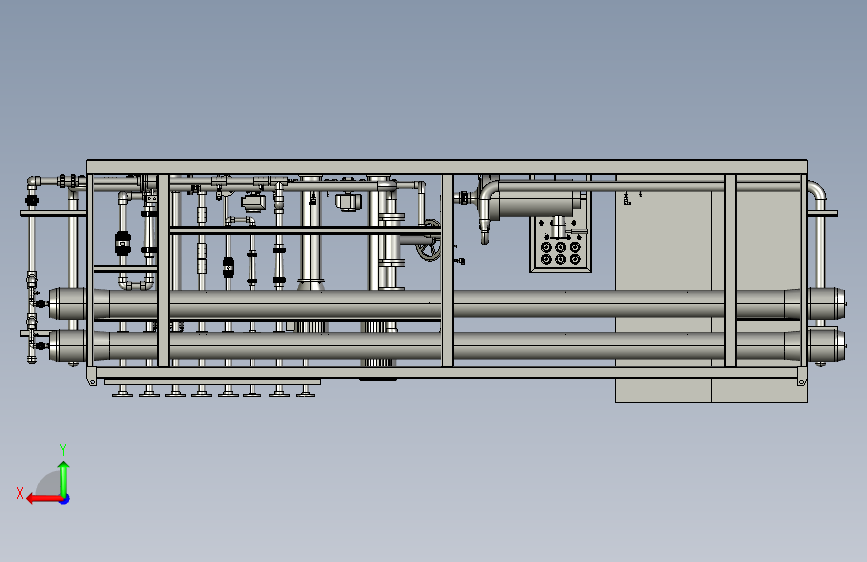Select the control panel with six gauges
This screenshot has height=562, width=867.
coord(561,243)
